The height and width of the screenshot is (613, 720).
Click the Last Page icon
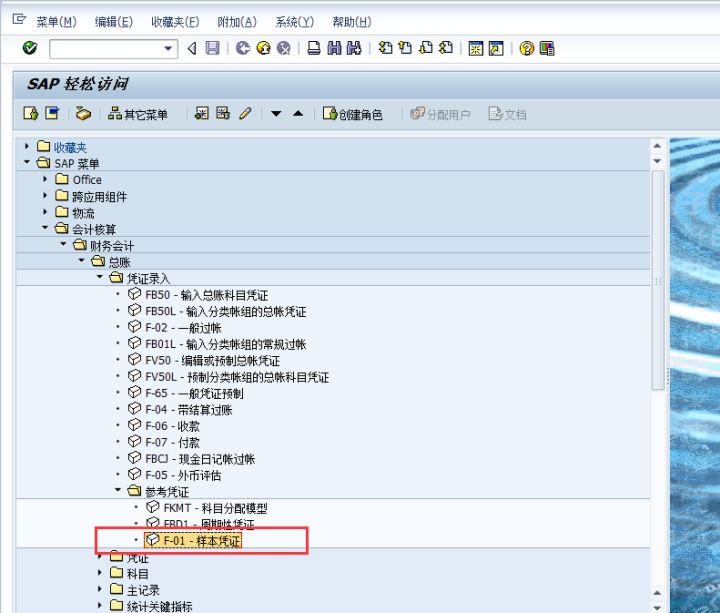pos(446,48)
